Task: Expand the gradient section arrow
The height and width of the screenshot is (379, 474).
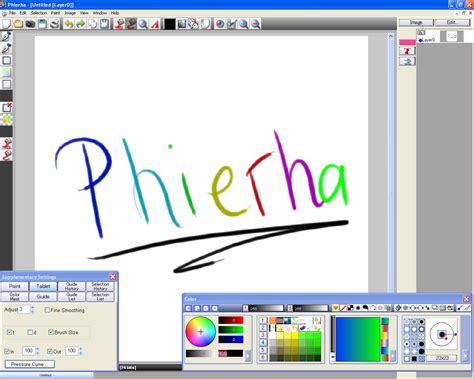Action: point(393,356)
